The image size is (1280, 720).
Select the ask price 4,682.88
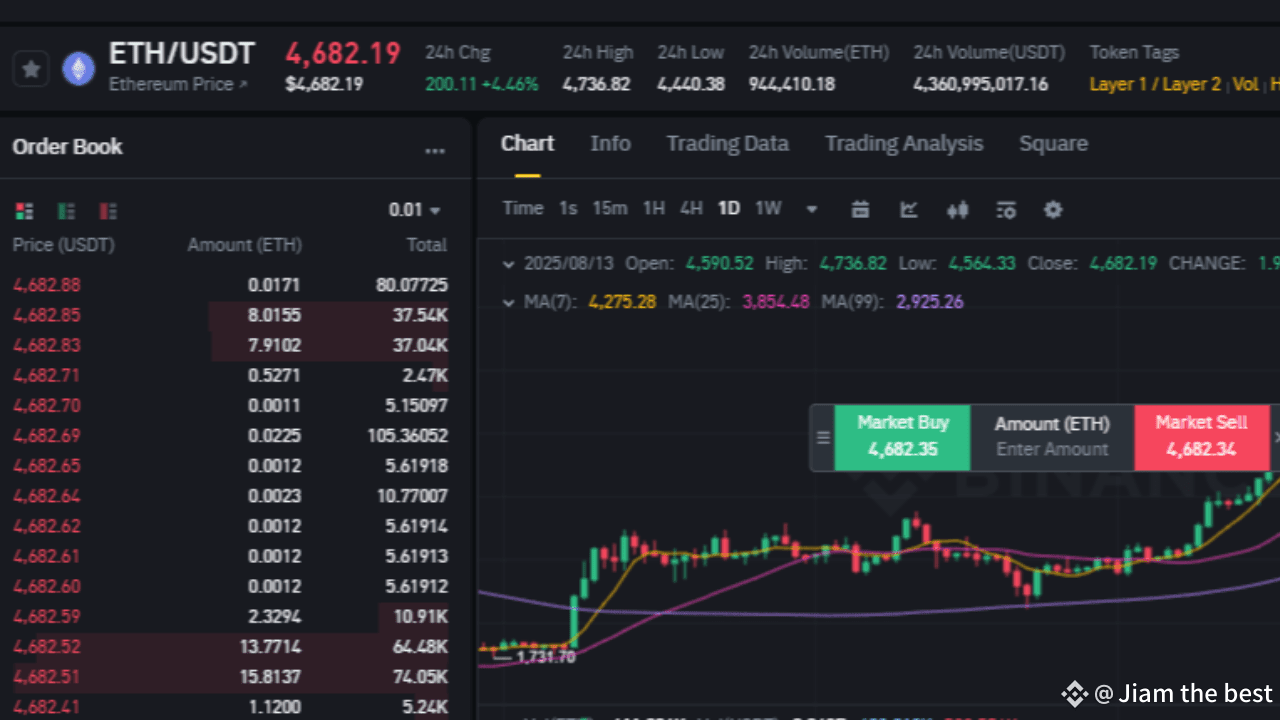pyautogui.click(x=47, y=285)
